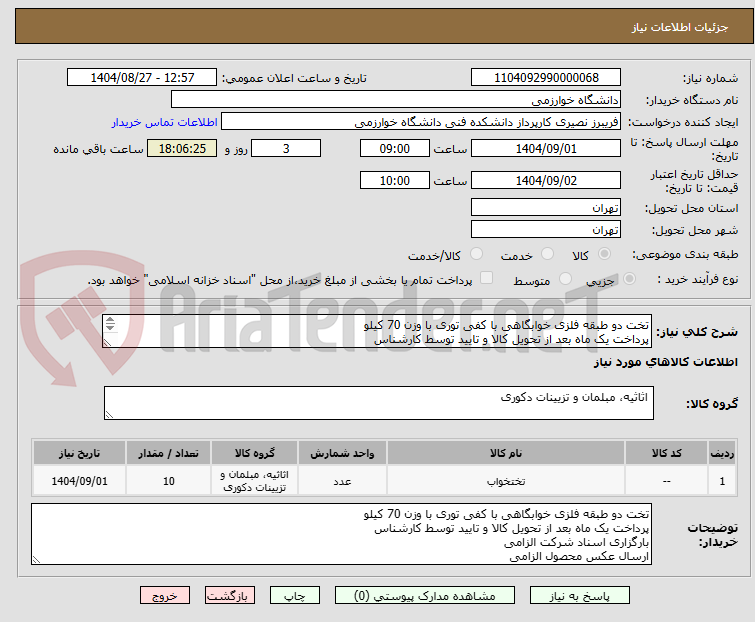Click the تعداد / مقدار column header
Image resolution: width=755 pixels, height=622 pixels.
168,453
